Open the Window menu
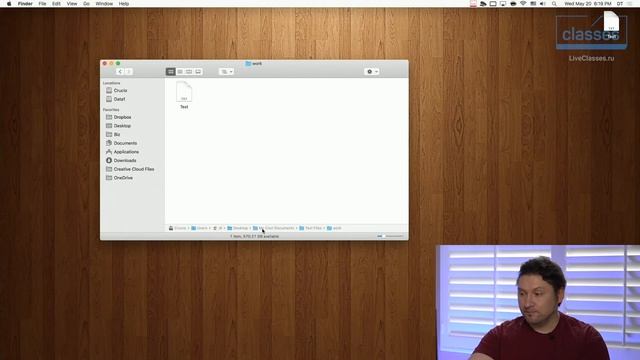 104,4
